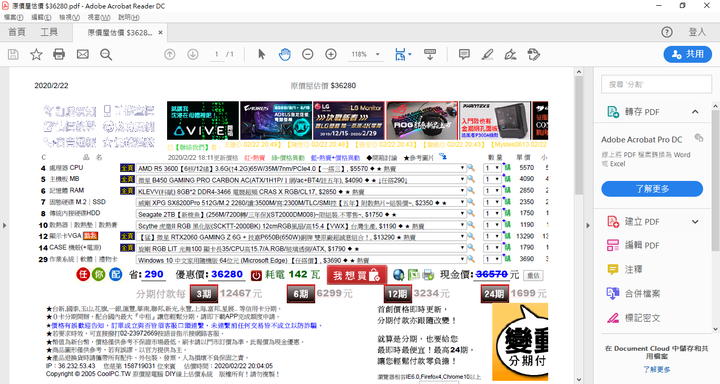
Task: Click the Save file icon in toolbar
Action: click(x=13, y=54)
